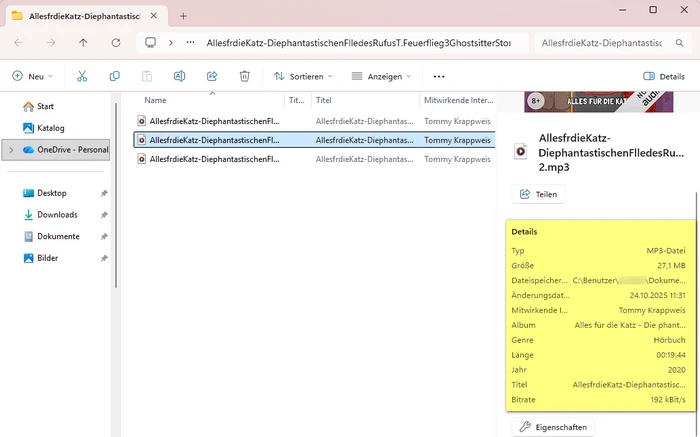Open the three-dots more options menu
Screen dimensions: 700x437
click(438, 76)
